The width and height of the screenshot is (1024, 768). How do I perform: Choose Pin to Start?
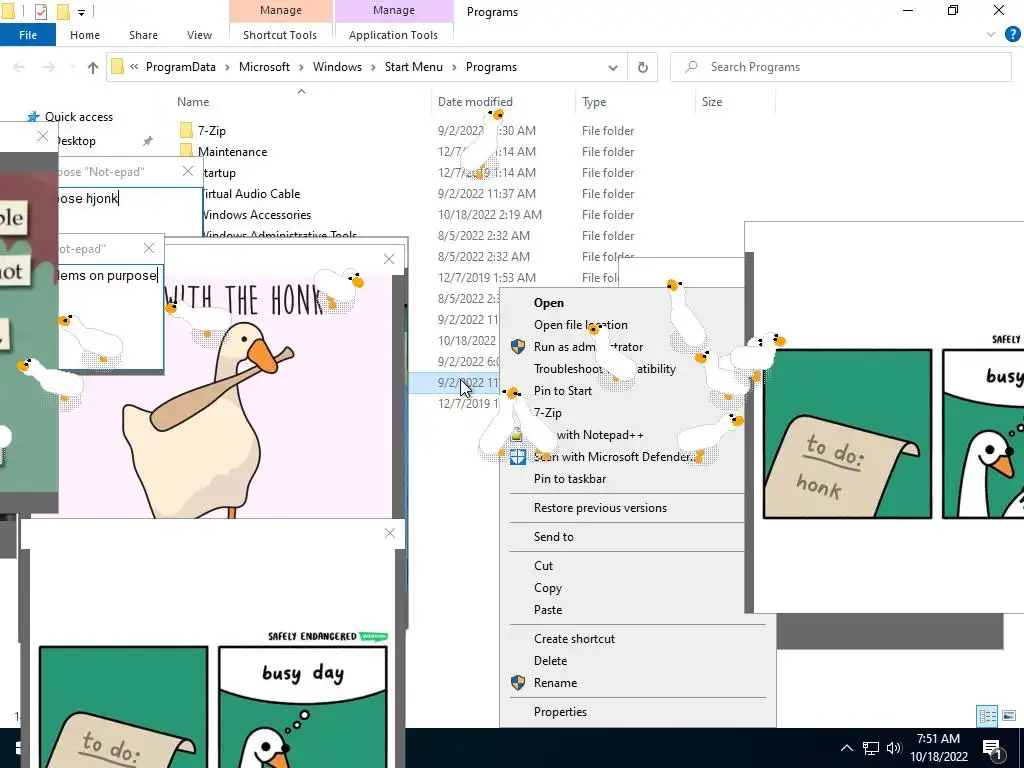click(562, 391)
